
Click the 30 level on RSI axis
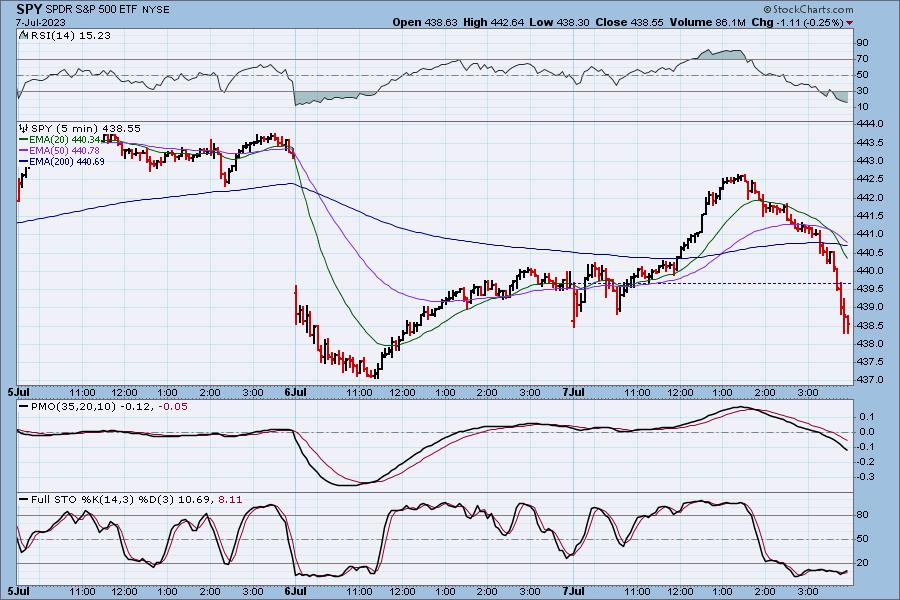point(863,91)
